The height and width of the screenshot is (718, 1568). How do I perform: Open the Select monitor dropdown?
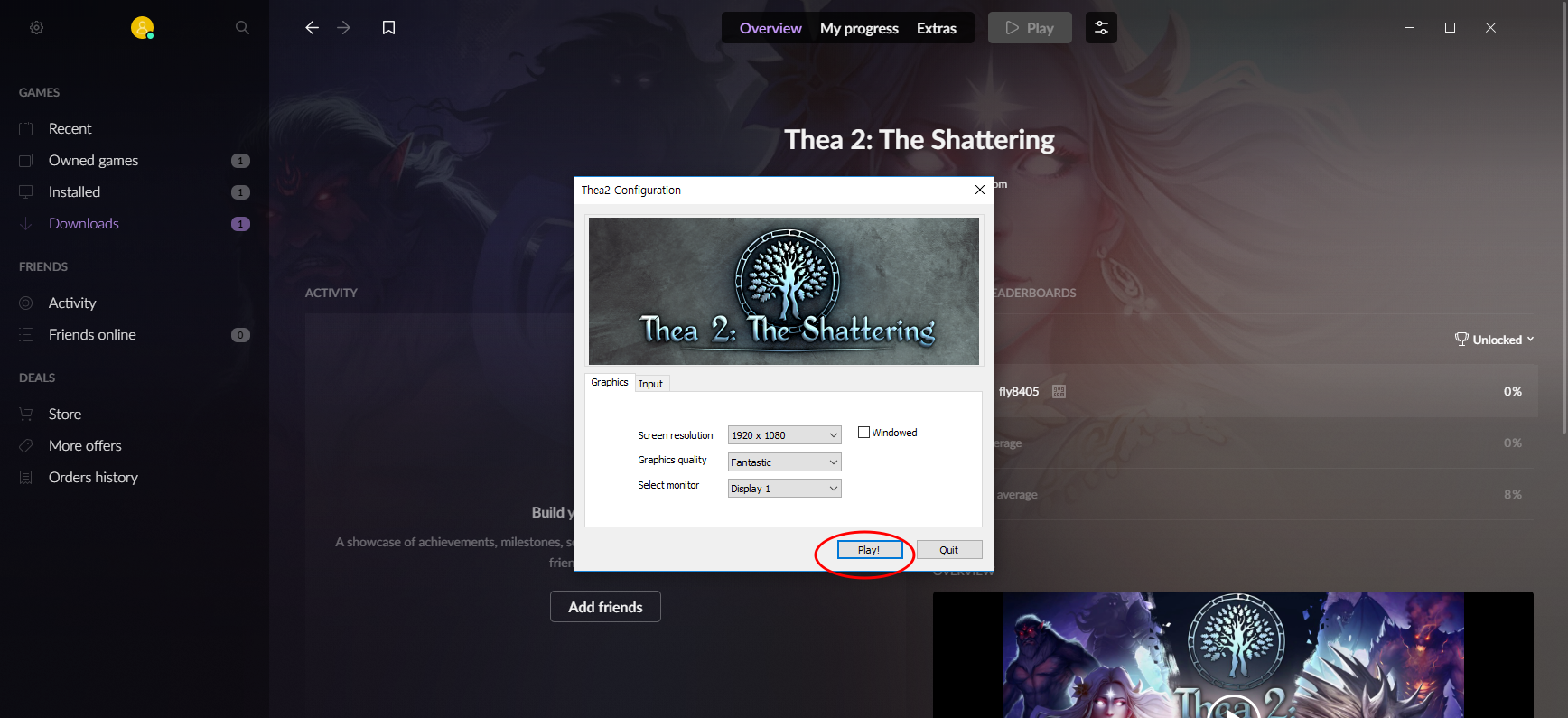point(785,489)
